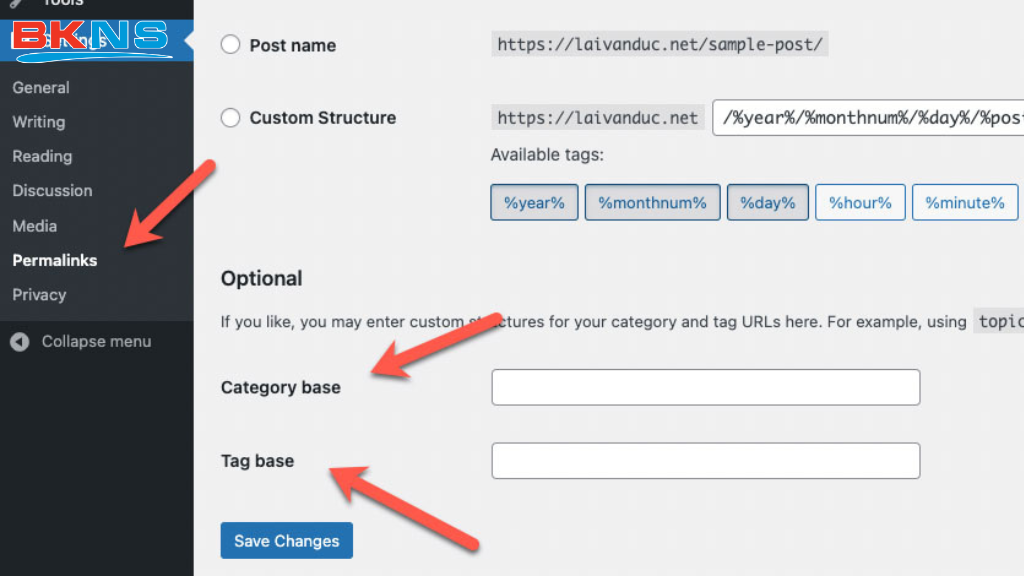Toggle the %day% tag button
The height and width of the screenshot is (576, 1024).
coord(767,203)
